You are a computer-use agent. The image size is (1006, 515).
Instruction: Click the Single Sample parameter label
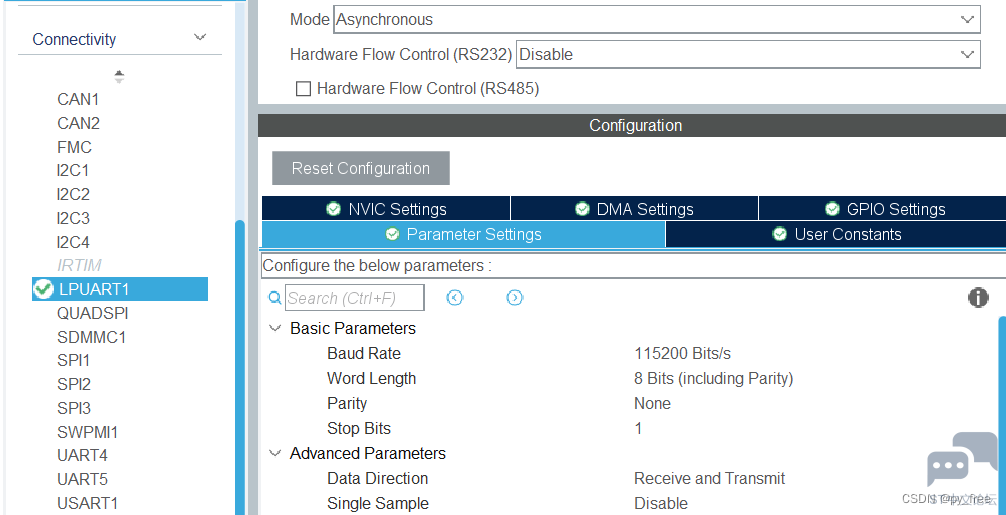378,503
